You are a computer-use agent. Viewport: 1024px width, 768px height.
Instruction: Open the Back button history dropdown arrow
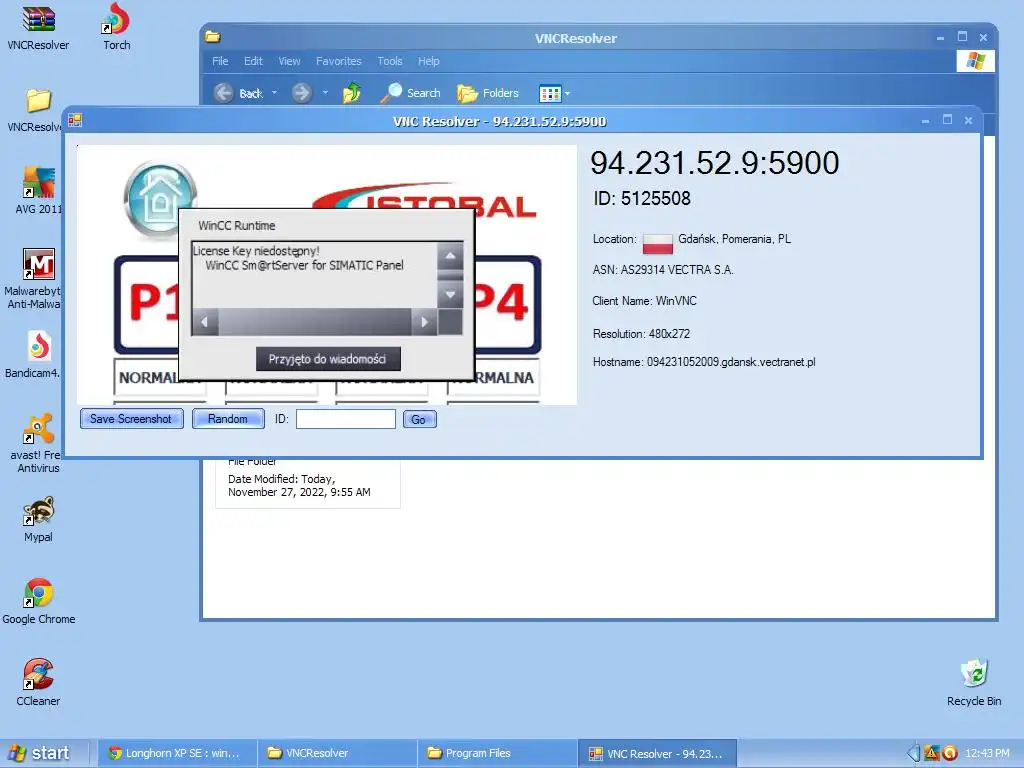pyautogui.click(x=274, y=93)
